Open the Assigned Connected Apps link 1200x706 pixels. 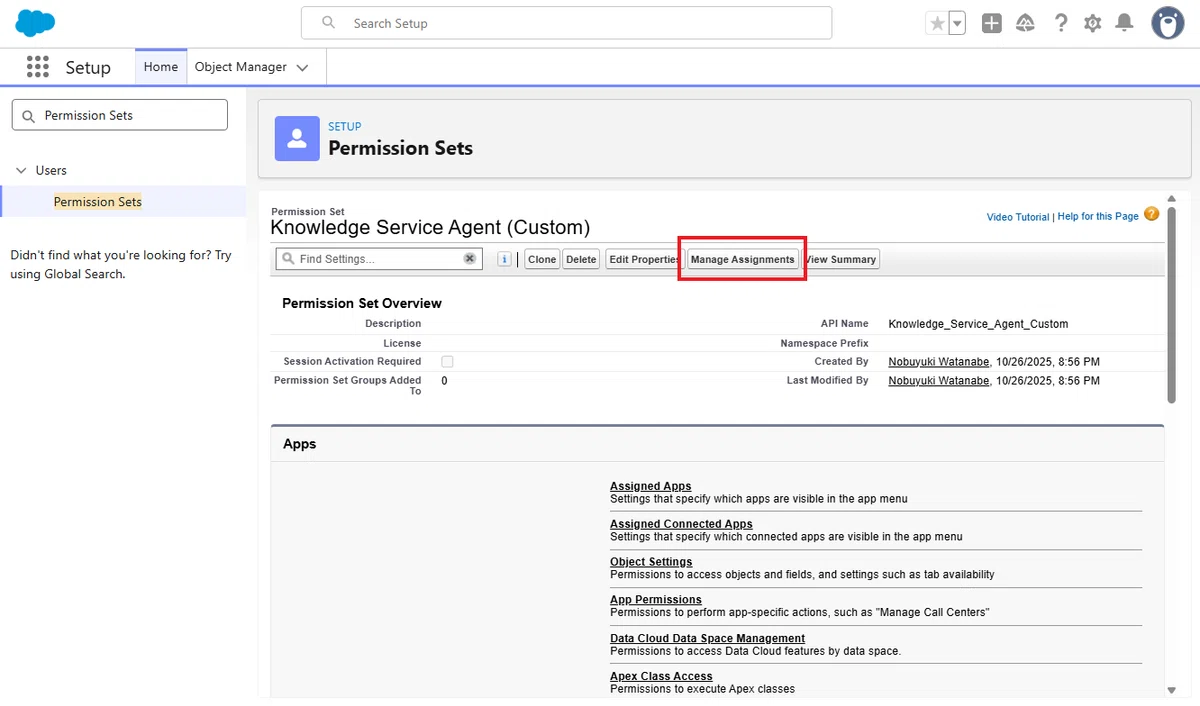click(x=681, y=524)
